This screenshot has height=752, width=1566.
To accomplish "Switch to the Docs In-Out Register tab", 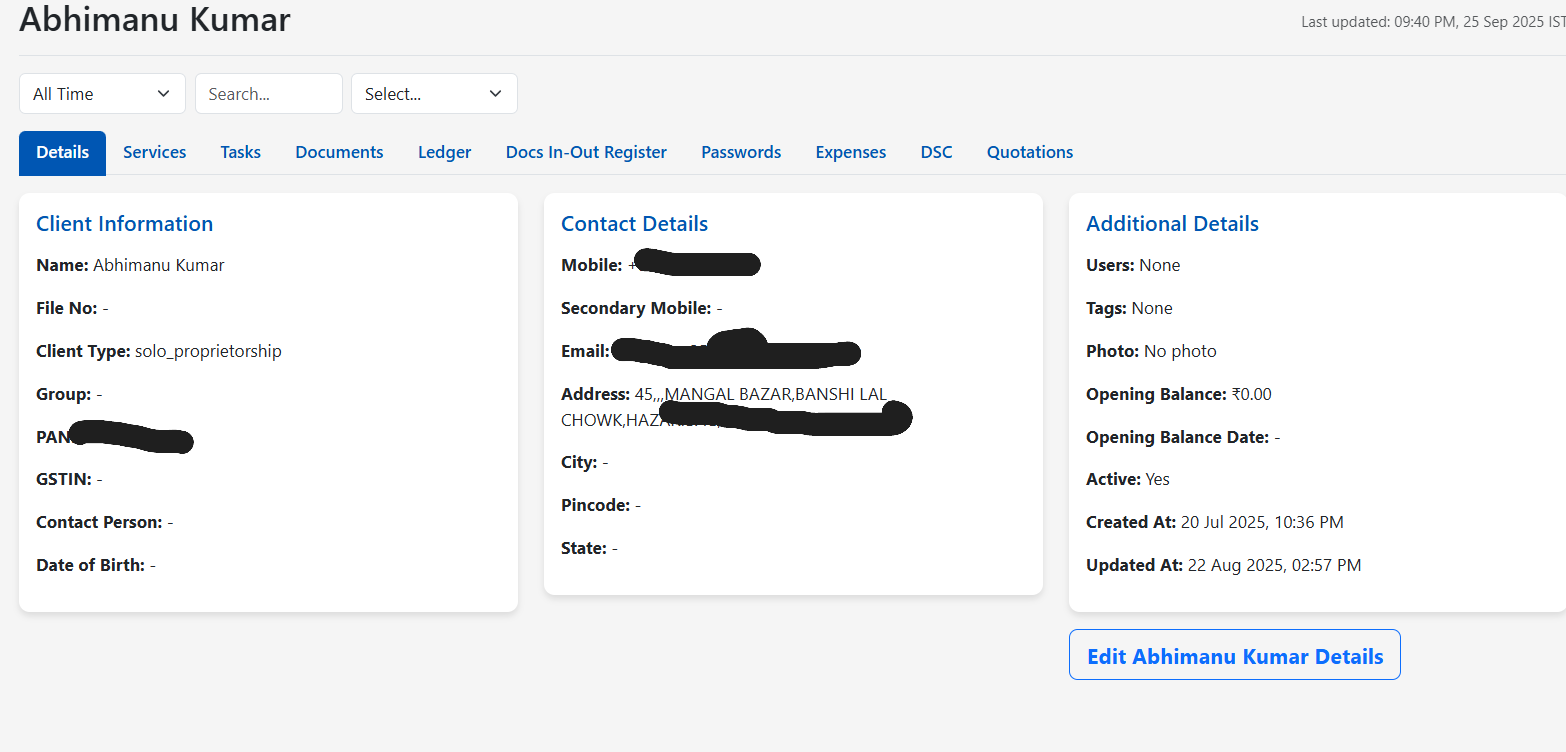I will 586,152.
